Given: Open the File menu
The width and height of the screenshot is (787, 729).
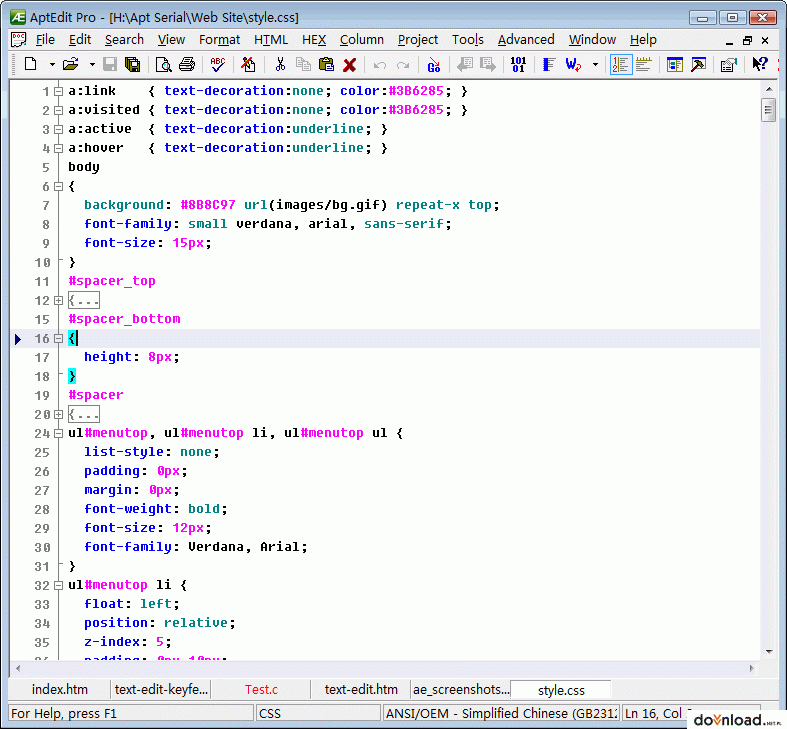Looking at the screenshot, I should coord(45,40).
